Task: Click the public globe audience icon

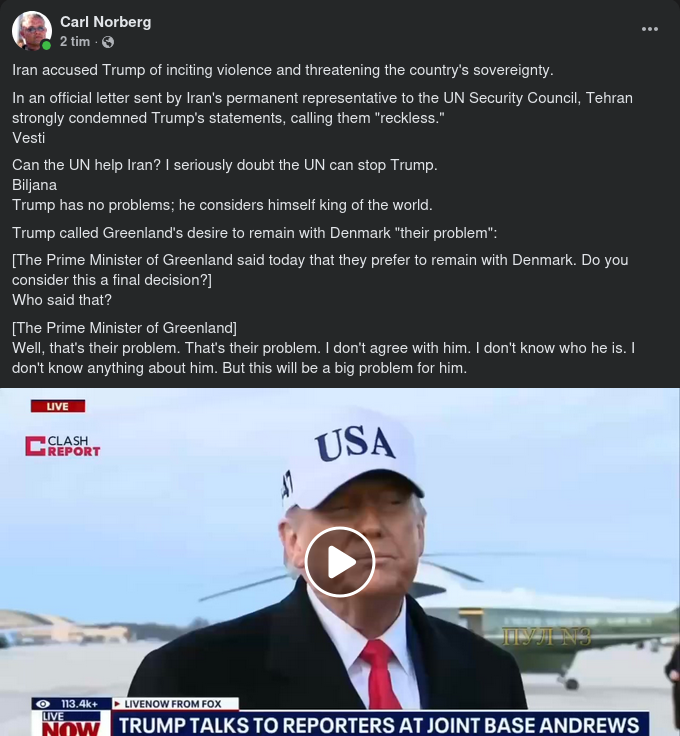Action: tap(108, 42)
